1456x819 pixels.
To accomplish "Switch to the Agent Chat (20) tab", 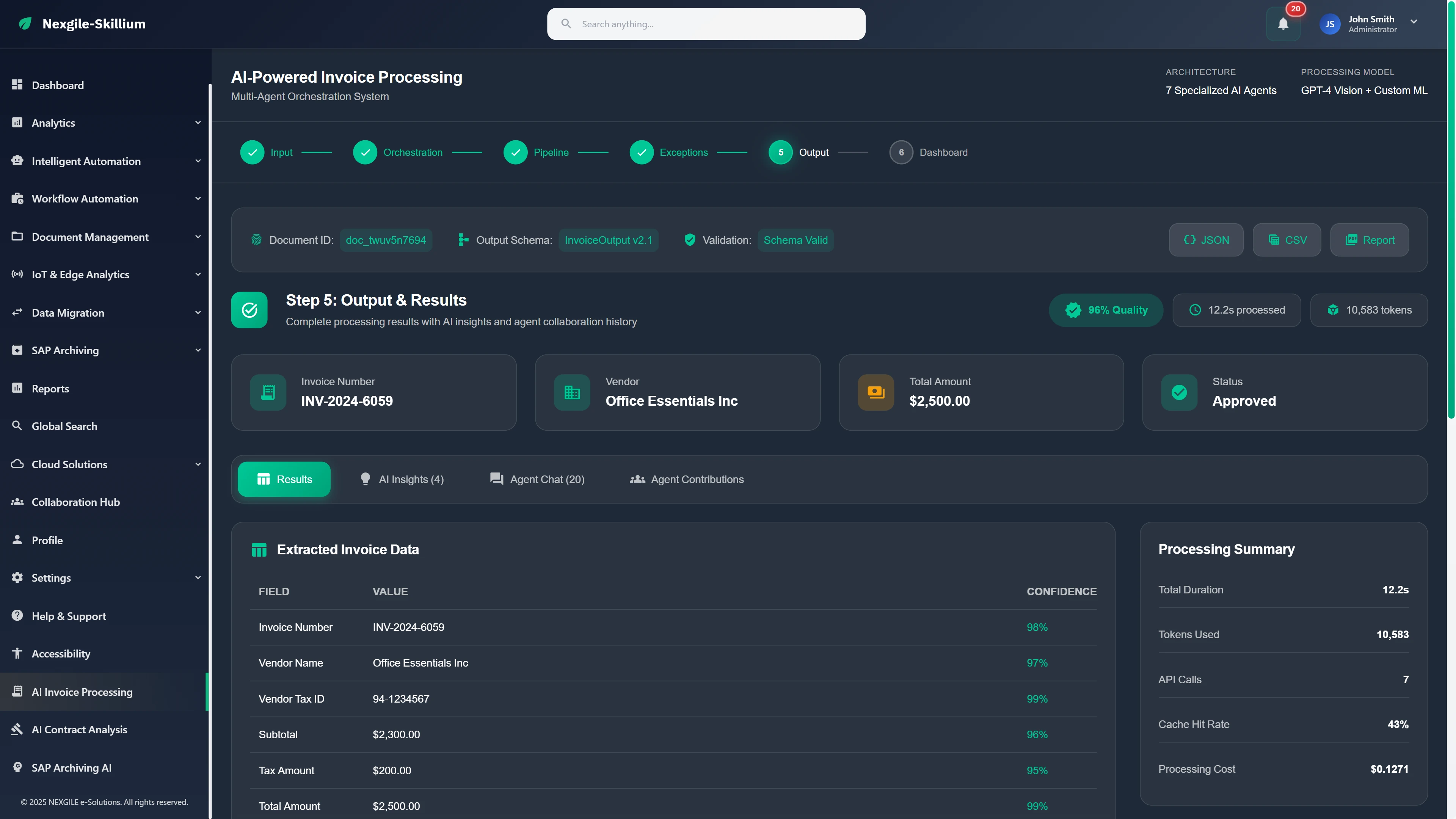I will (x=537, y=479).
